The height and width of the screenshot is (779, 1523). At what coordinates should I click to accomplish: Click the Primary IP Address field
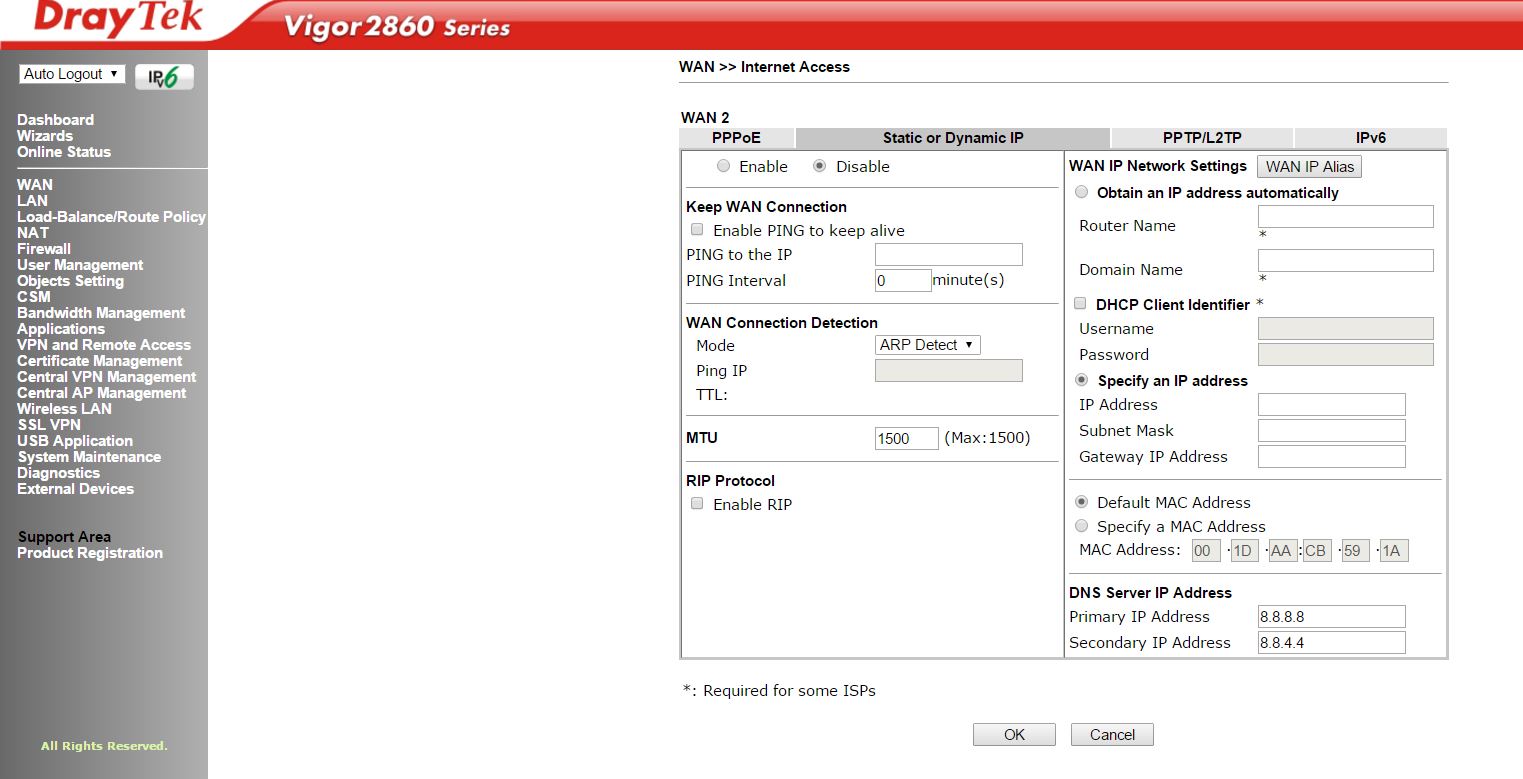coord(1331,617)
